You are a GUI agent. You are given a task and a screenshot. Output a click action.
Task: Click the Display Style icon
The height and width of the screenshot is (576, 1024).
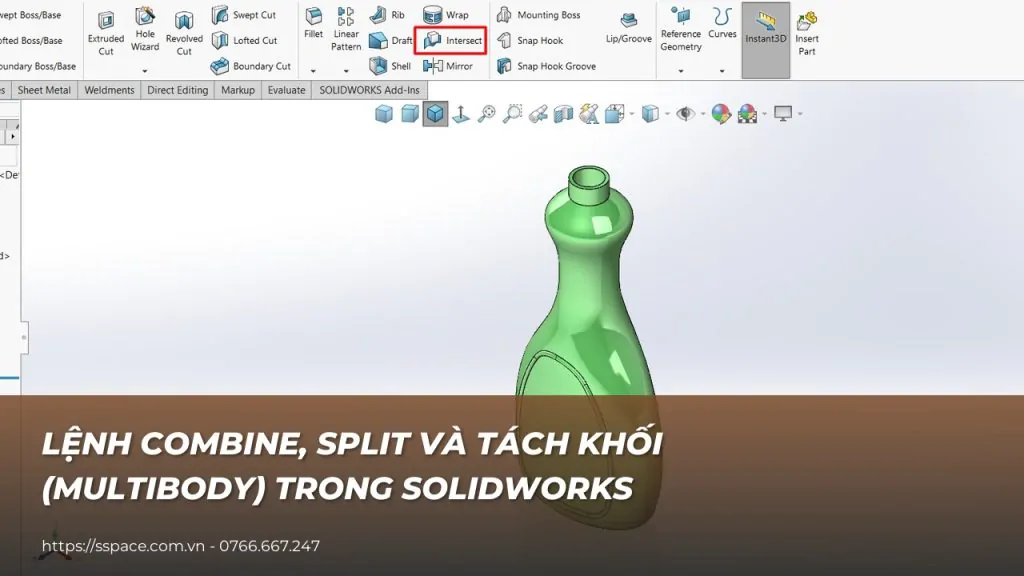point(650,114)
